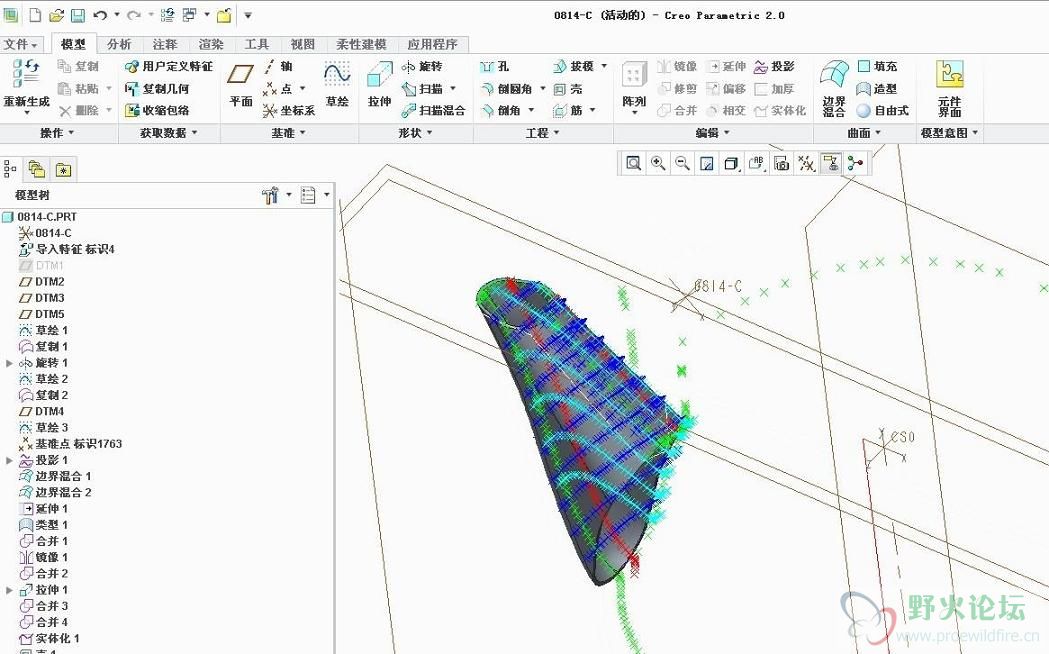The width and height of the screenshot is (1049, 654).
Task: Switch to the 渲染 ribbon tab
Action: [x=211, y=44]
